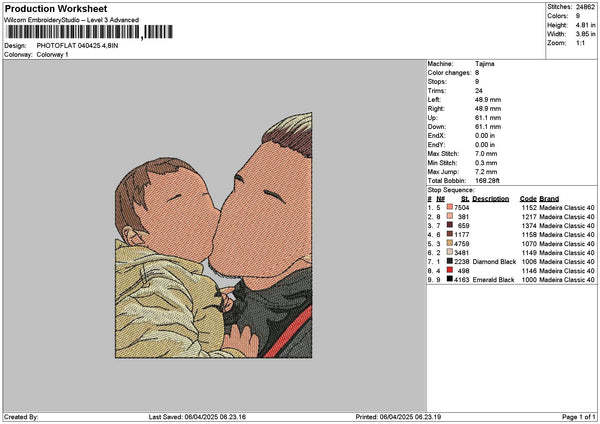Image resolution: width=600 pixels, height=424 pixels.
Task: Select the Diamond Black color swatch
Action: click(x=450, y=261)
